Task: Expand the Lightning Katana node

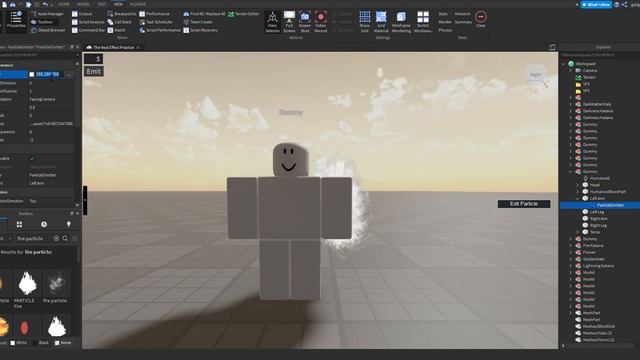Action: 571,266
